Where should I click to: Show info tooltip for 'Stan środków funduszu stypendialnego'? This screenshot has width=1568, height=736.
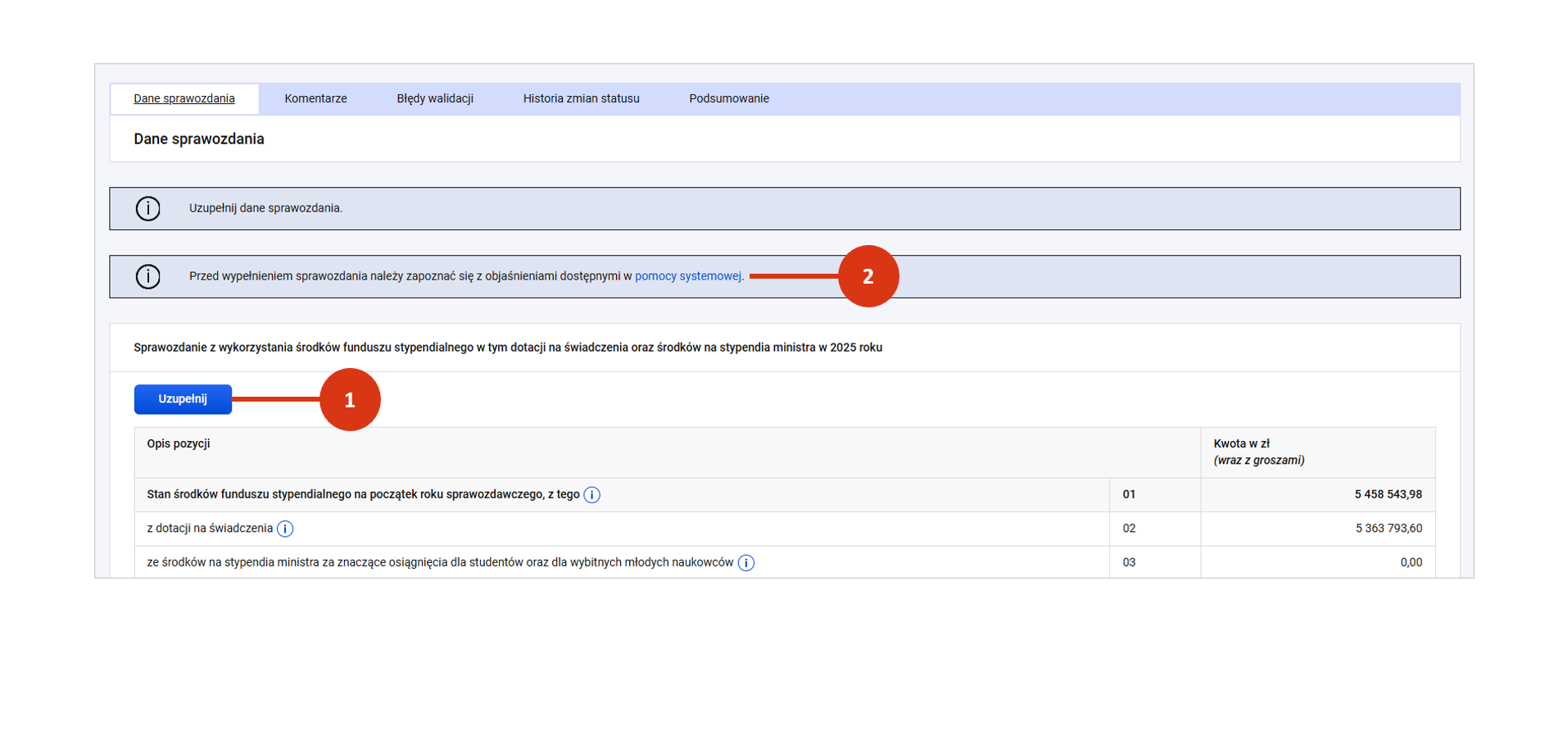tap(591, 495)
